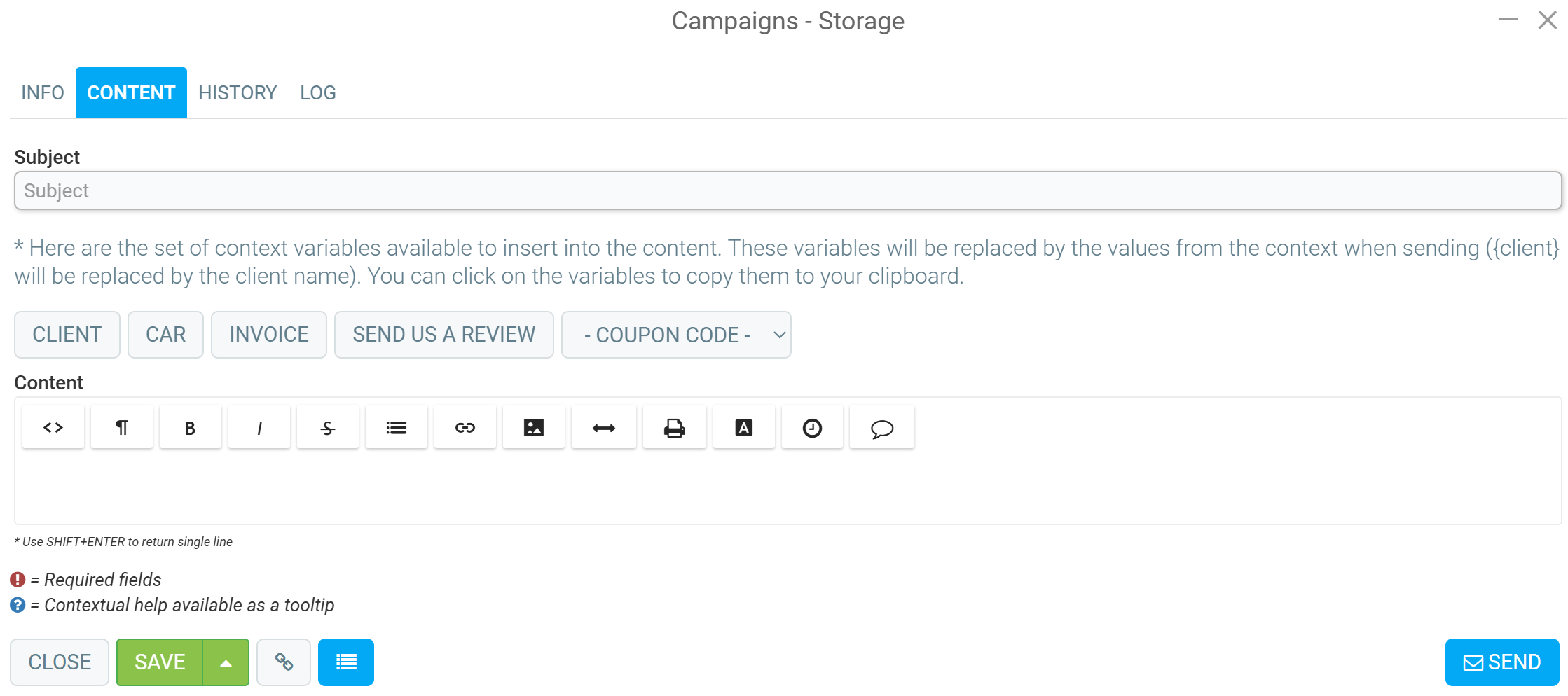
Task: Insert a horizontal line in editor
Action: 604,427
